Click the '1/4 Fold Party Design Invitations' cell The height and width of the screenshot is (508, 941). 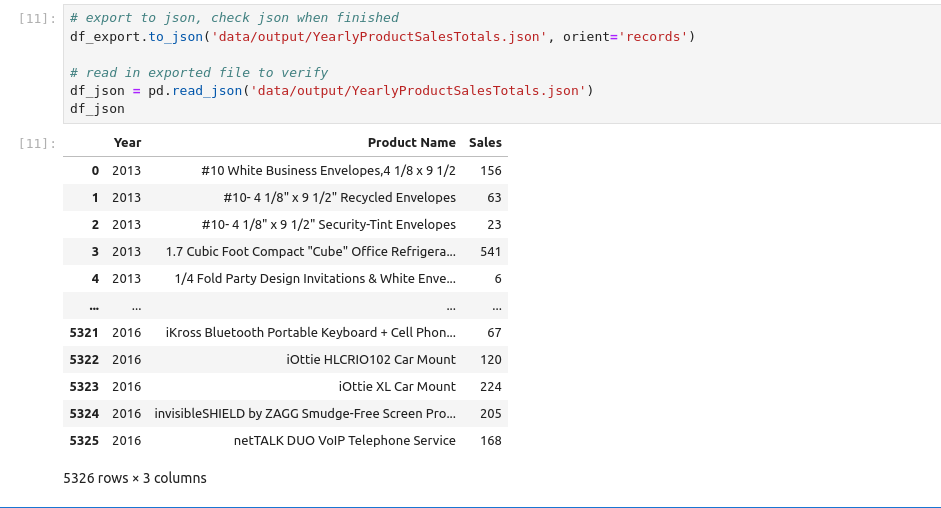click(314, 279)
